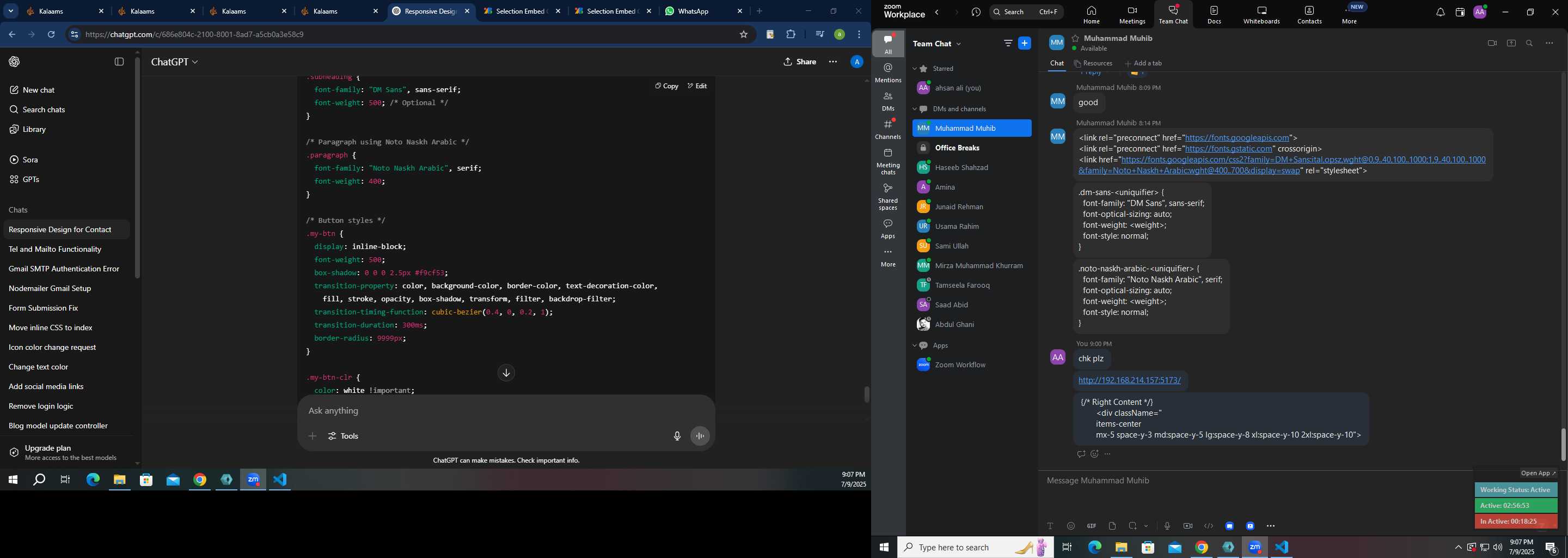The height and width of the screenshot is (558, 1568).
Task: Open Meeting chats in Zoom sidebar
Action: pyautogui.click(x=888, y=161)
